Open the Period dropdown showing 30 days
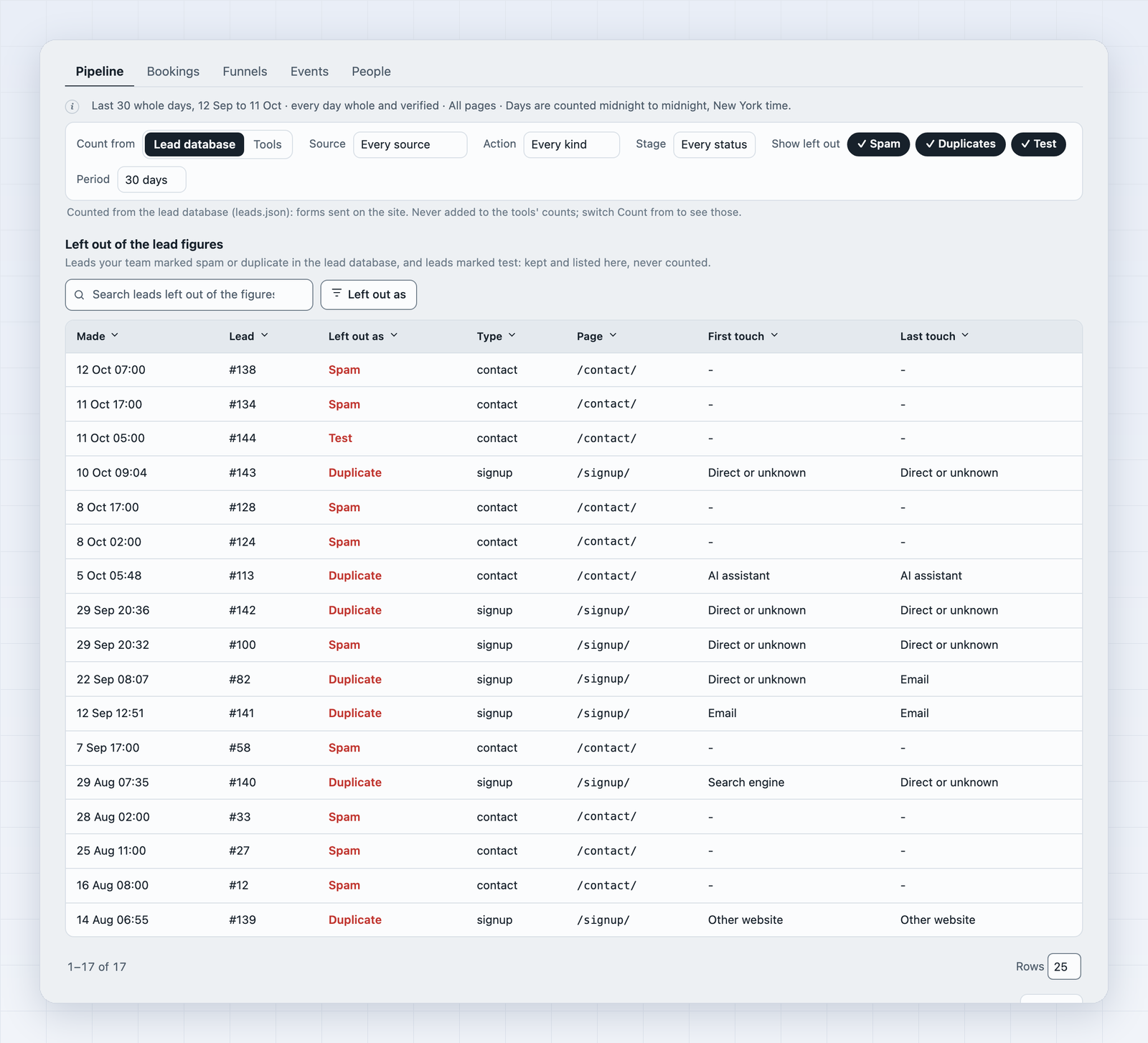1148x1043 pixels. pos(151,179)
